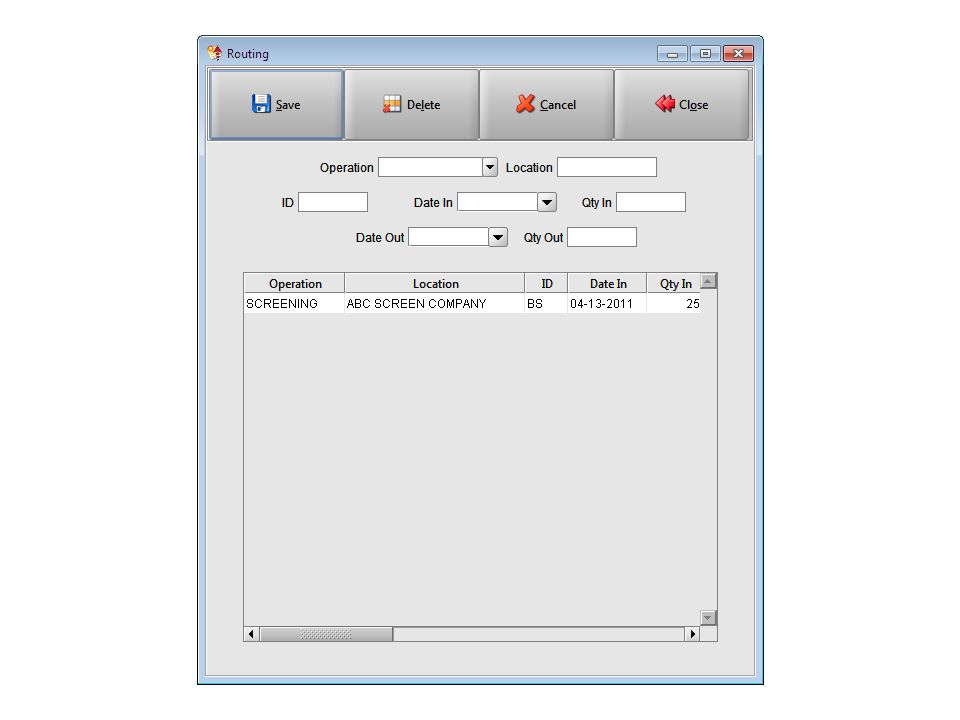Viewport: 960px width, 720px height.
Task: Click the table's scroll right arrow
Action: 692,634
